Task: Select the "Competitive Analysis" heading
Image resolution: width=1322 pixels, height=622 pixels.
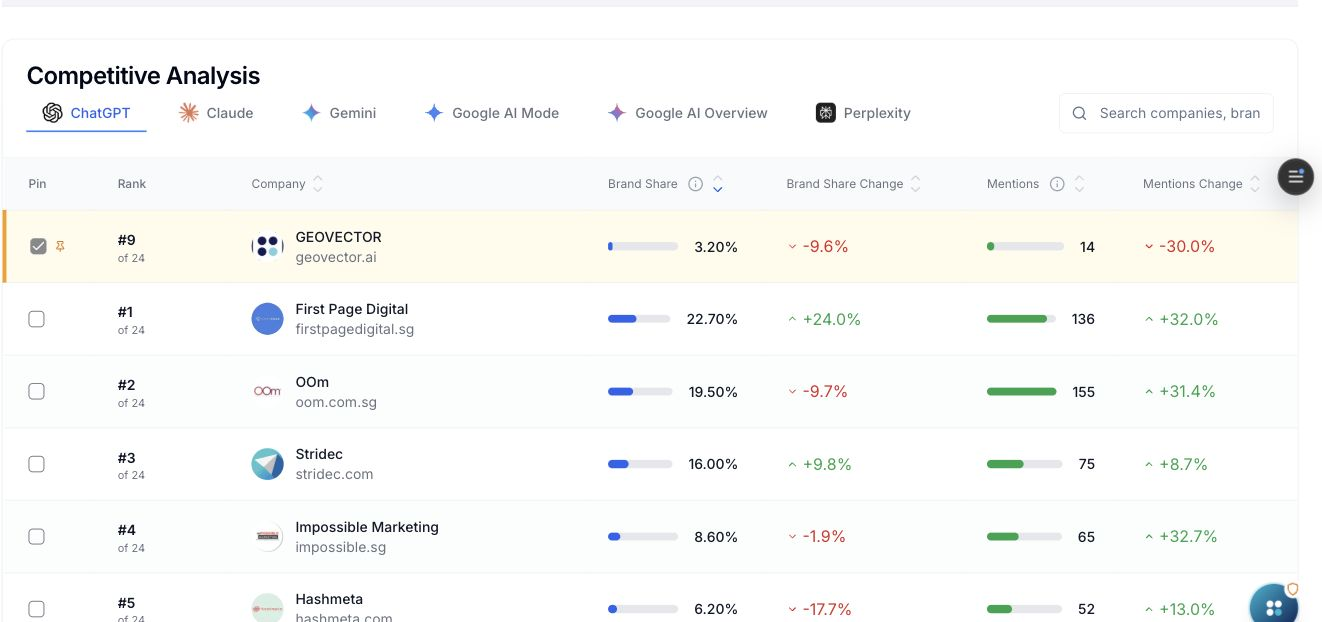Action: 143,76
